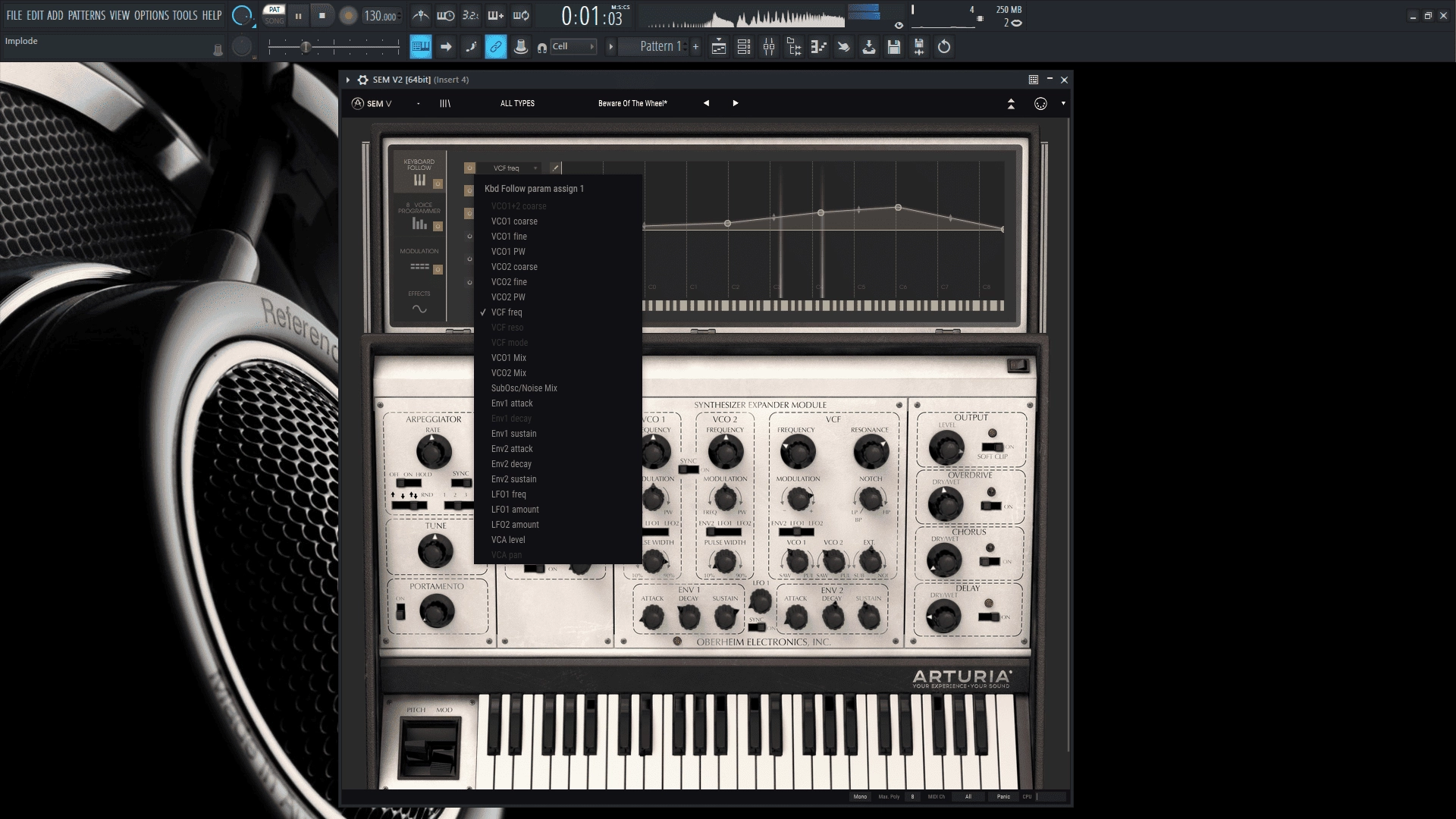Pause playback in FL Studio transport
This screenshot has width=1456, height=819.
[x=298, y=15]
